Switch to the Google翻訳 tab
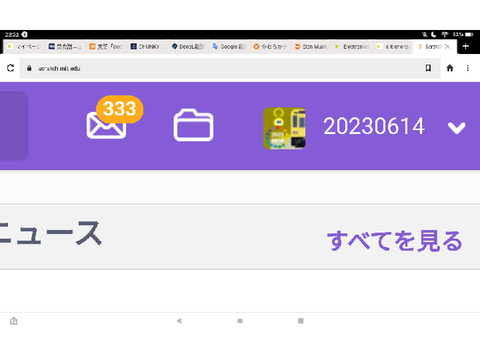Screen dimensions: 480x360 229,46
